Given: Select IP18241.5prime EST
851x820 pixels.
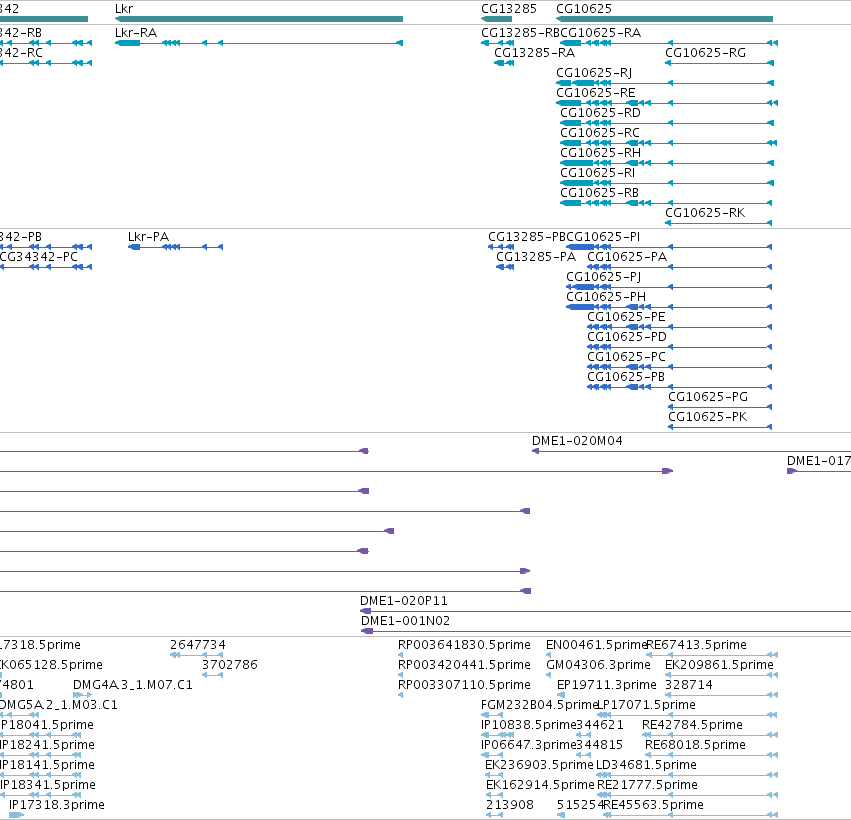Looking at the screenshot, I should (x=41, y=755).
